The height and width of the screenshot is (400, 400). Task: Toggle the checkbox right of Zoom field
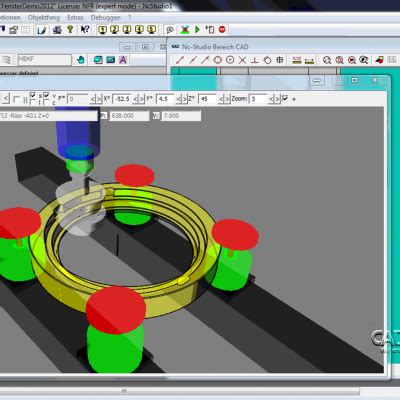(x=285, y=99)
